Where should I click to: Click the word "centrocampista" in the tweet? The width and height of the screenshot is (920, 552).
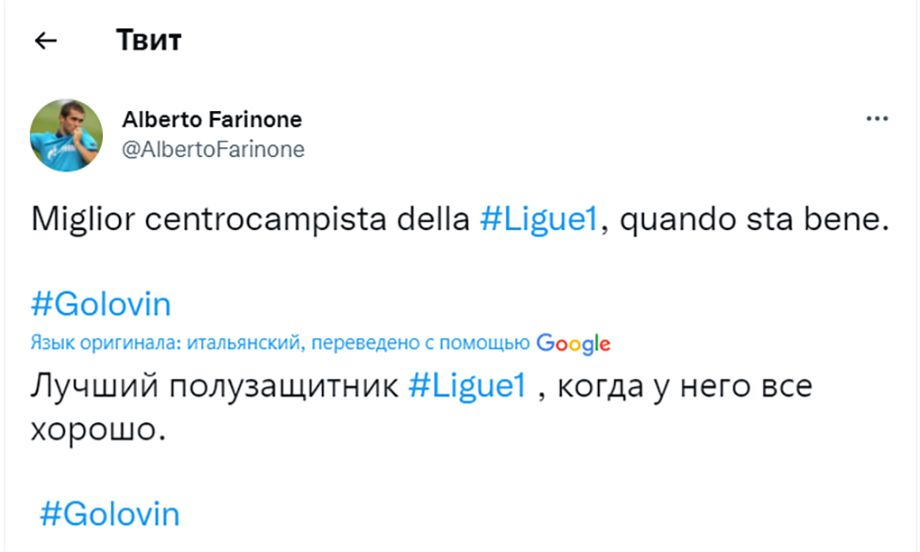pos(265,219)
